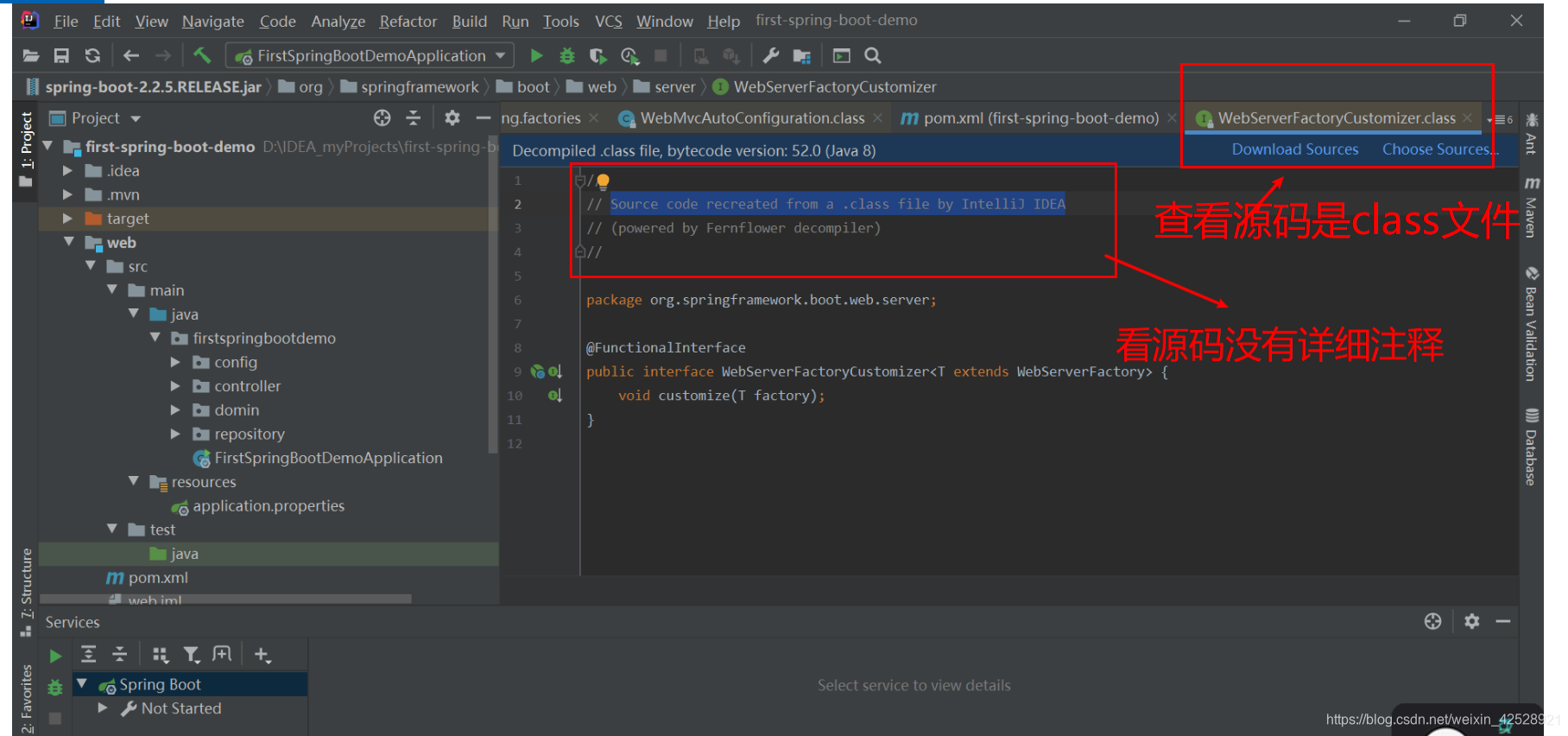Add service with the plus icon
The width and height of the screenshot is (1568, 736).
coord(262,655)
